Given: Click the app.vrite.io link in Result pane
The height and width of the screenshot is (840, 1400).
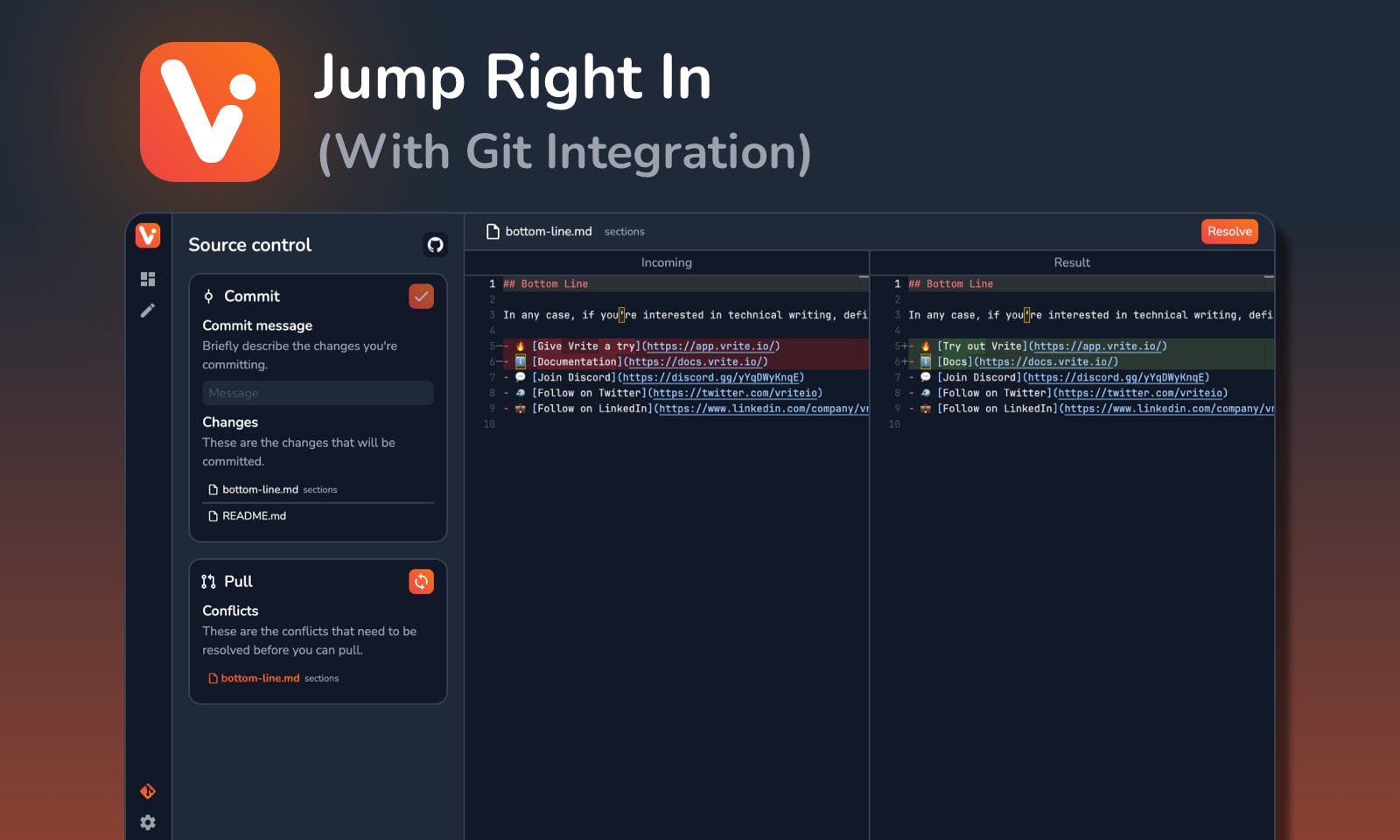Looking at the screenshot, I should coord(1097,346).
